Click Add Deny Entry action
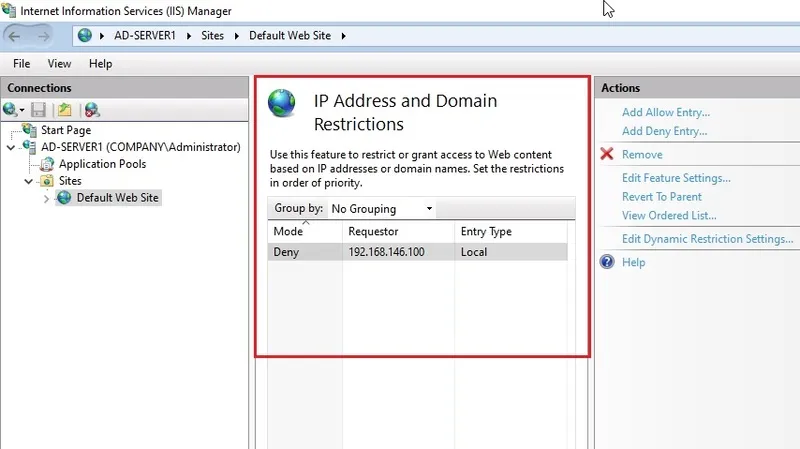Image resolution: width=800 pixels, height=449 pixels. pos(664,131)
